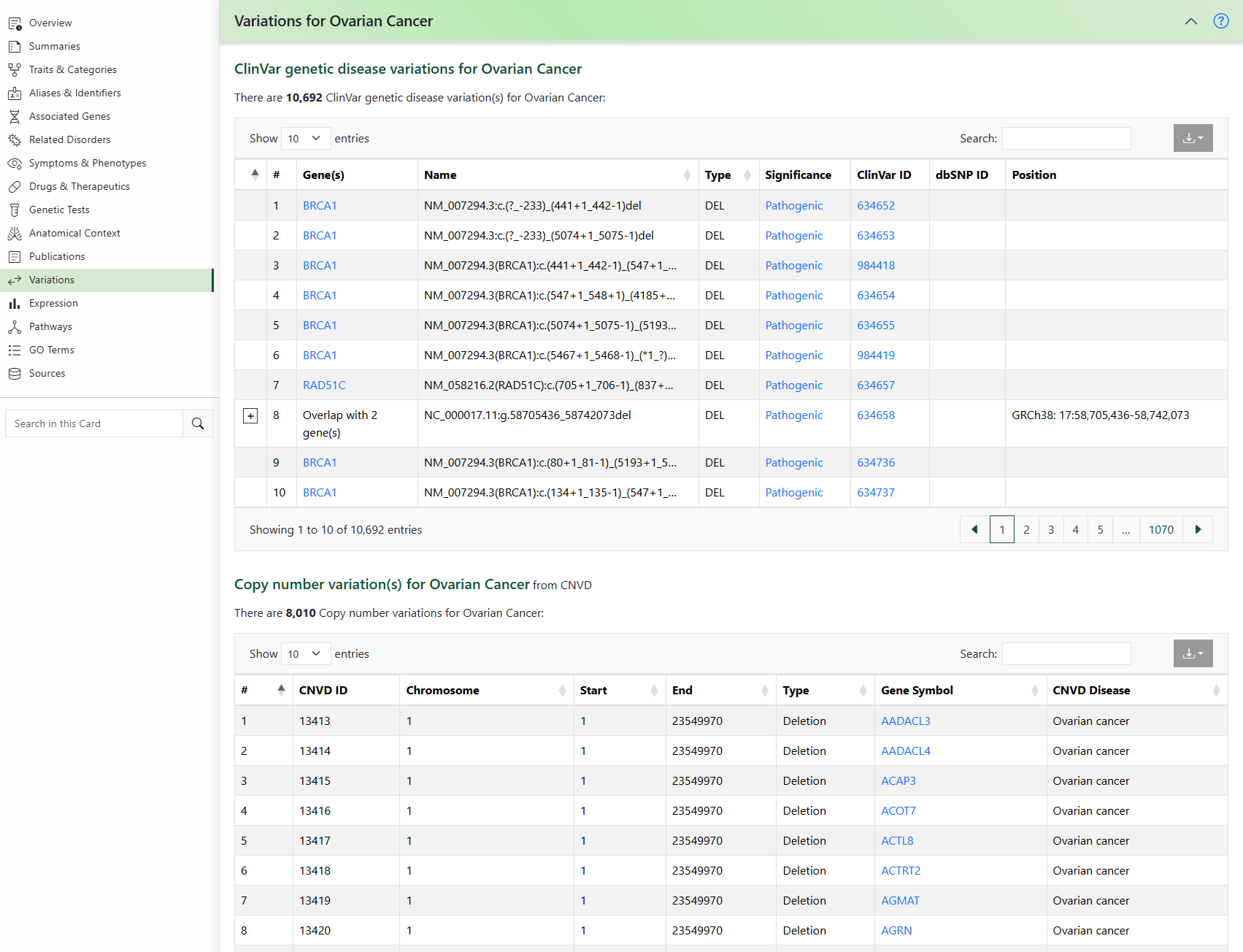Click the Associated Genes hourglass icon

(x=15, y=116)
